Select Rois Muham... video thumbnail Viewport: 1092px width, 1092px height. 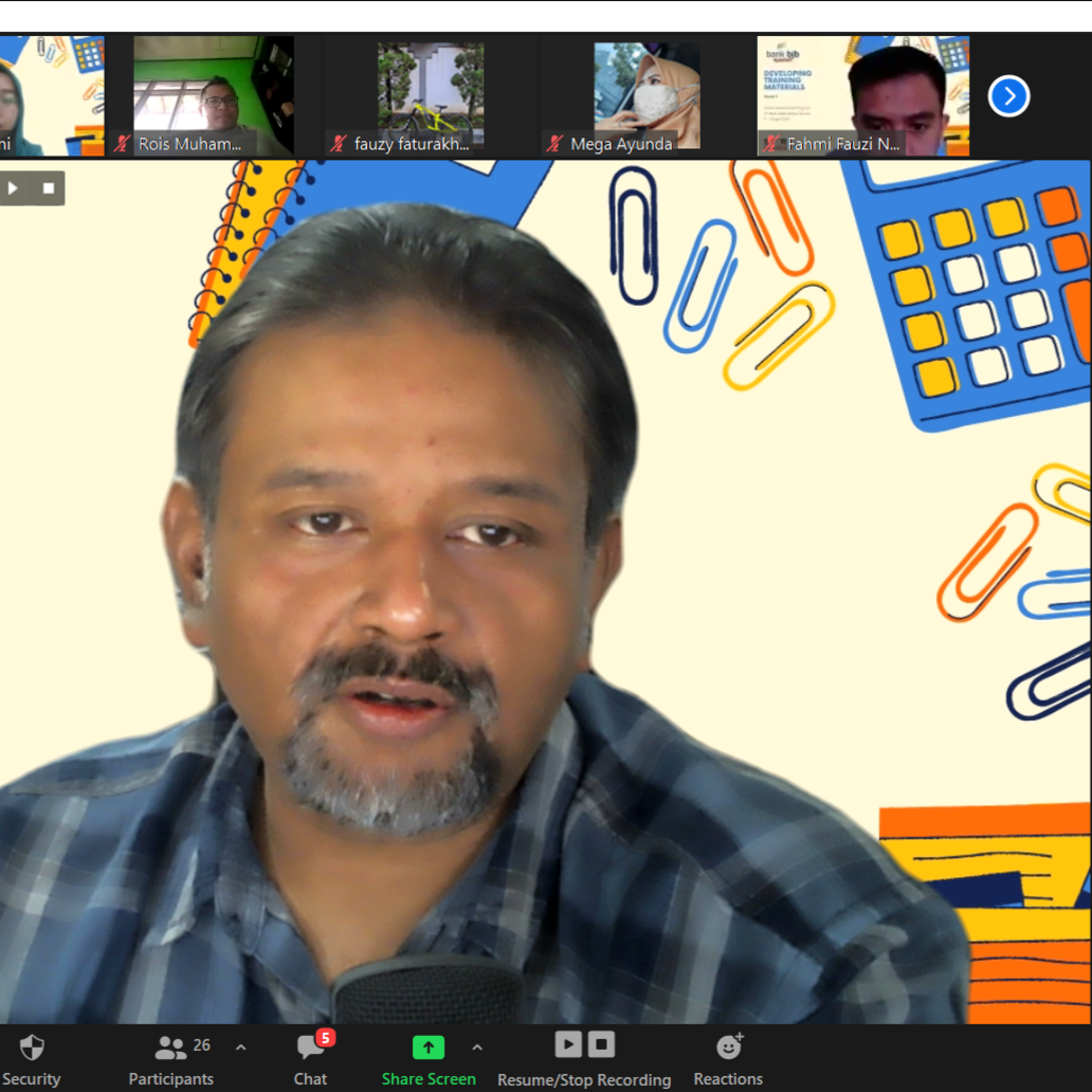(x=214, y=95)
